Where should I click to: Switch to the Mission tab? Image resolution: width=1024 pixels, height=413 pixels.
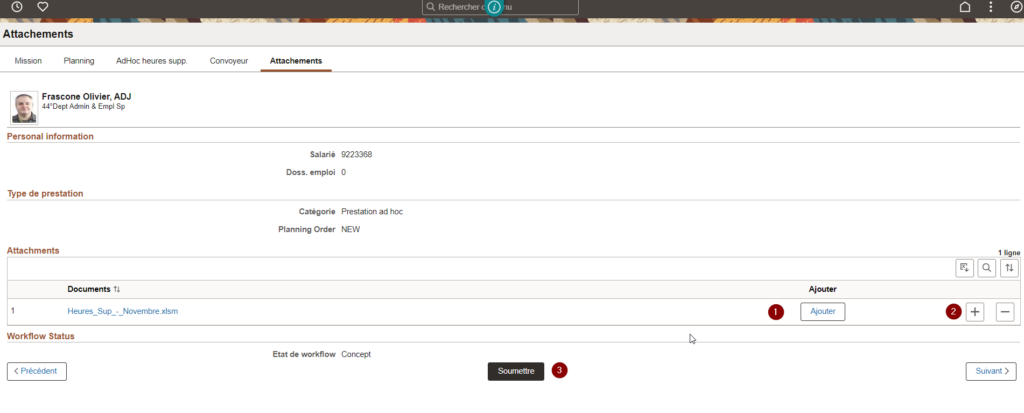(28, 61)
